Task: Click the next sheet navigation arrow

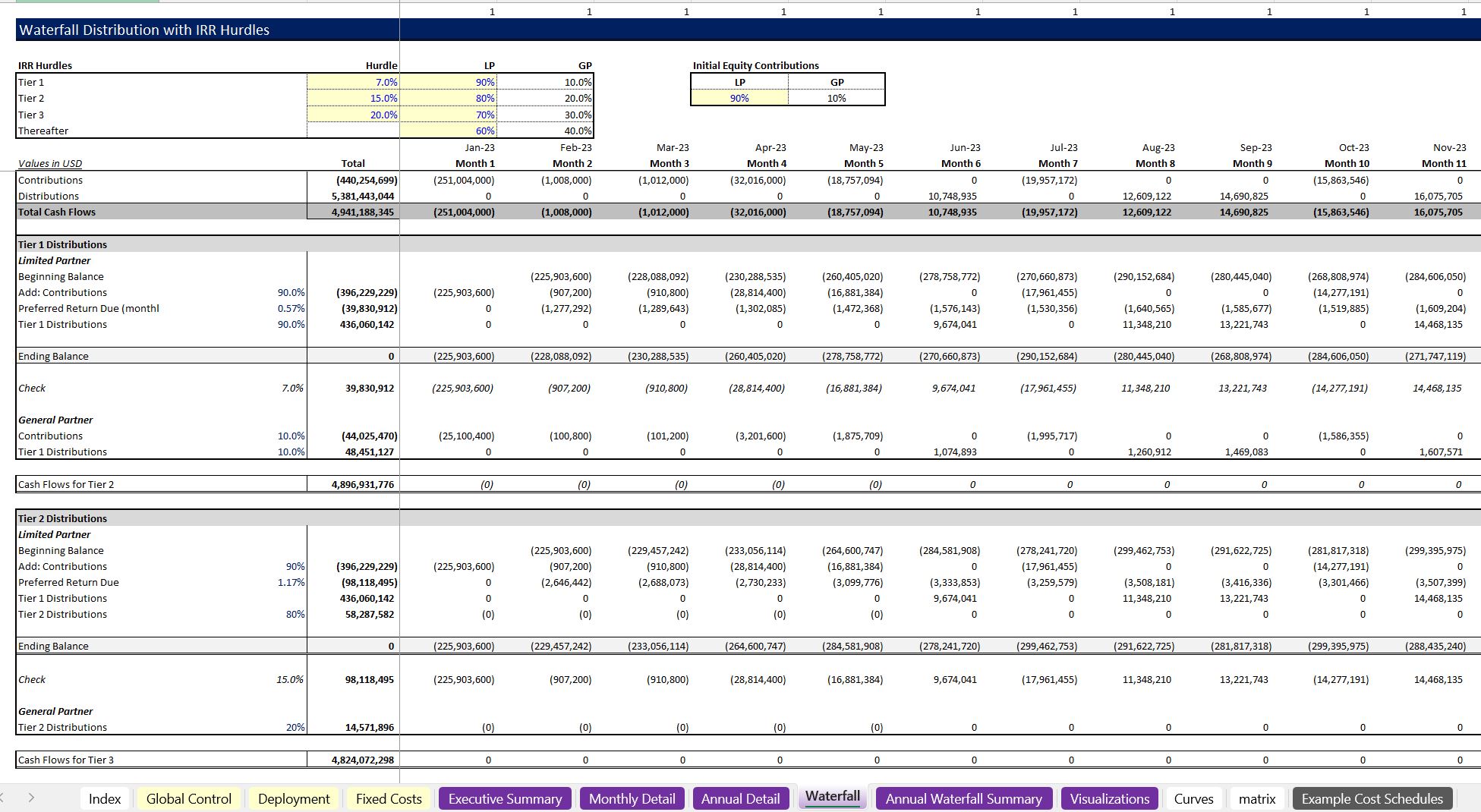Action: pyautogui.click(x=31, y=798)
